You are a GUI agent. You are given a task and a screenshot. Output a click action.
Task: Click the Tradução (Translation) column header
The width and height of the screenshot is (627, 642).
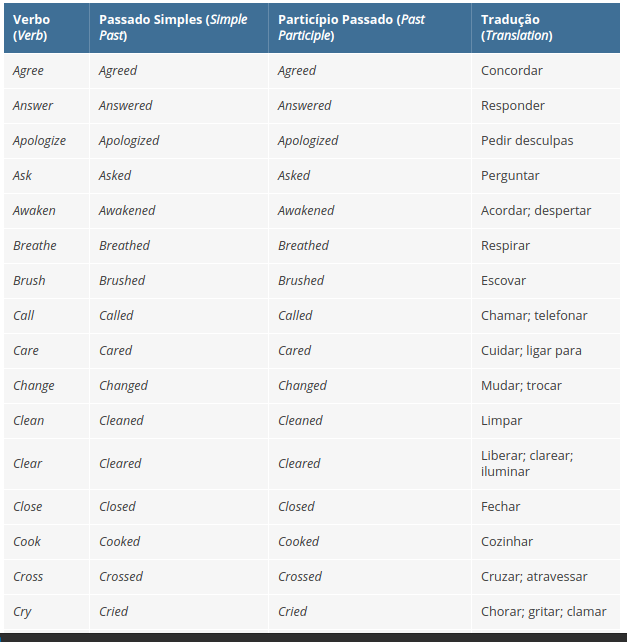pyautogui.click(x=516, y=27)
